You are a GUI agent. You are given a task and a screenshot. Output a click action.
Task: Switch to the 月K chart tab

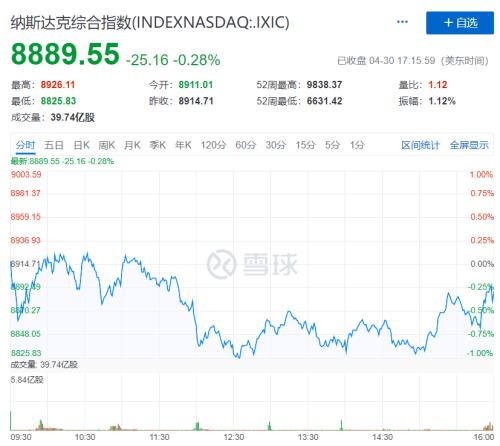click(x=132, y=145)
